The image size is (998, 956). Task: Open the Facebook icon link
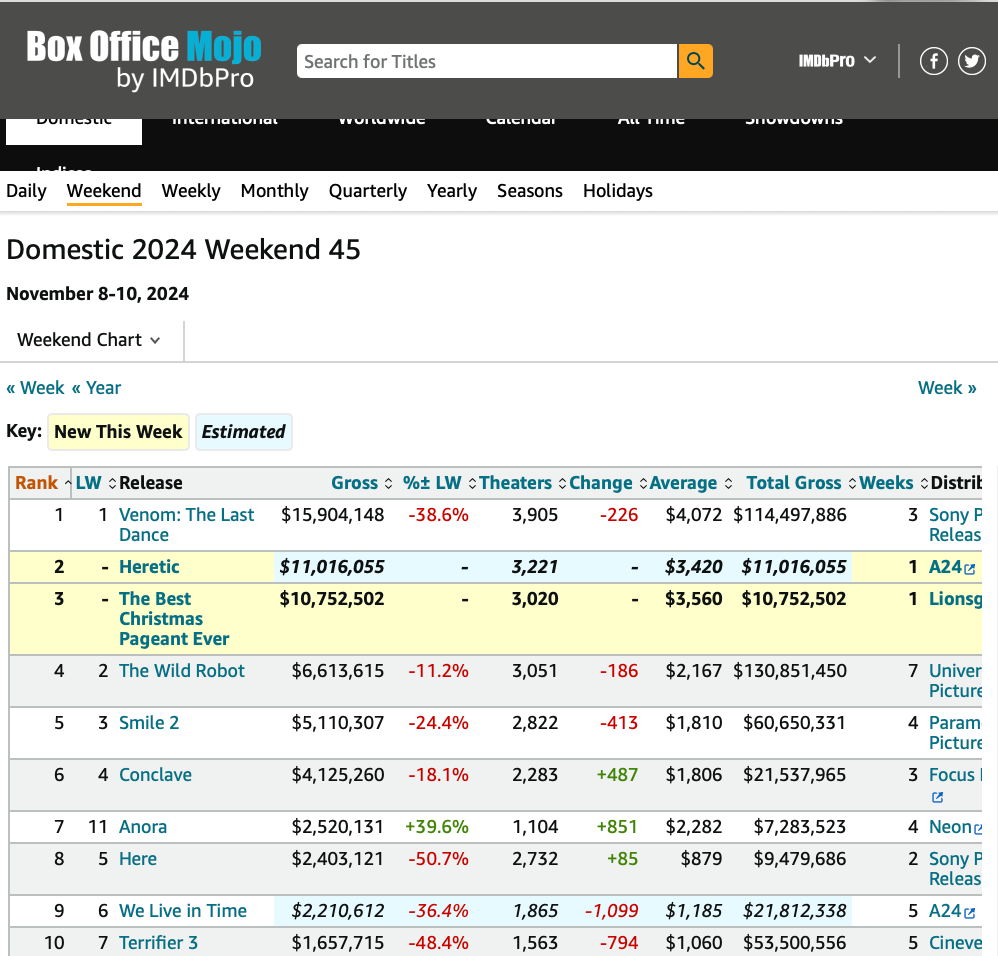point(934,61)
